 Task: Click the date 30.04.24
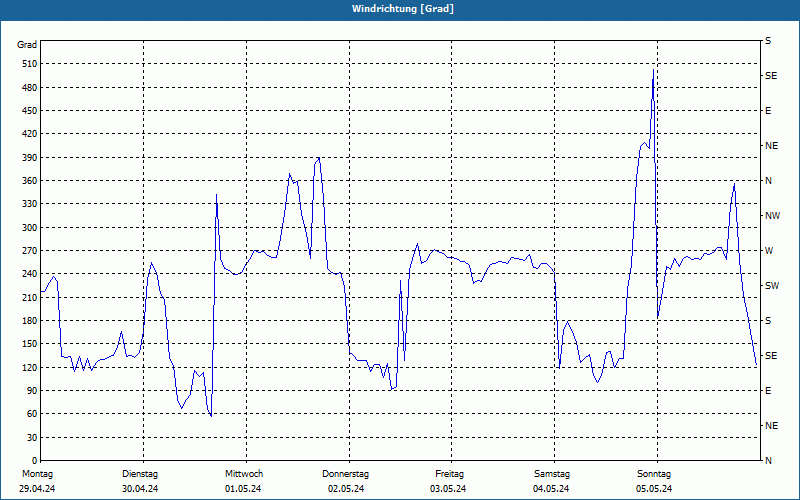(140, 489)
